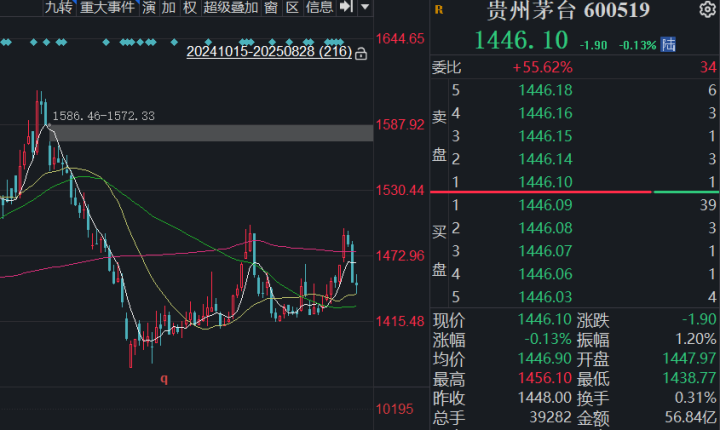Viewport: 720px width, 430px height.
Task: Select buy level 2 price 1446.08
Action: pyautogui.click(x=545, y=228)
